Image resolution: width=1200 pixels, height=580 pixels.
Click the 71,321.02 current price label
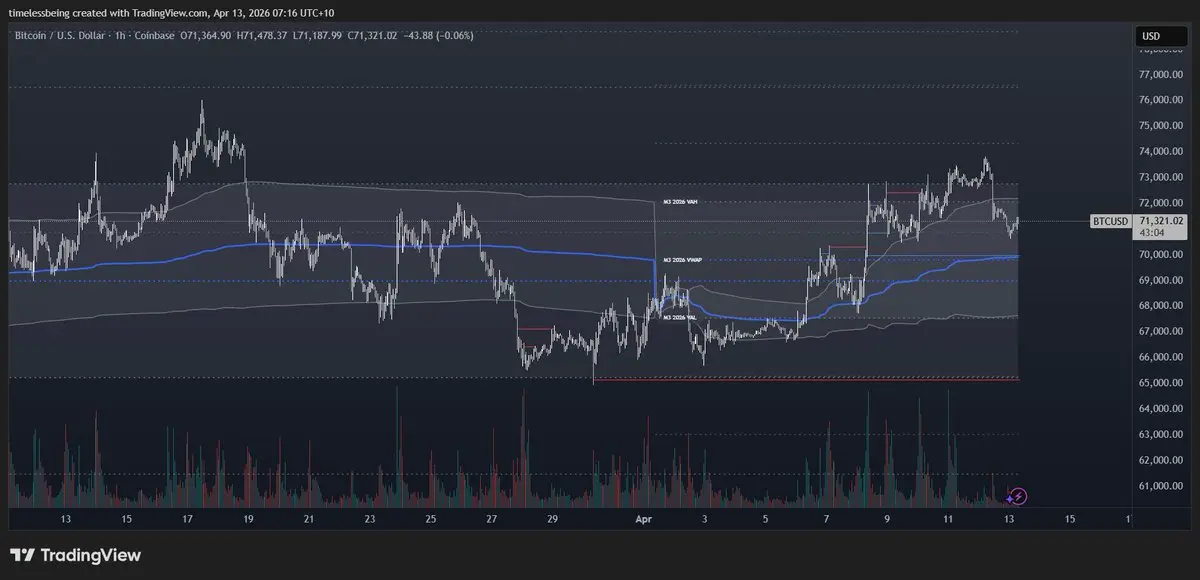click(x=1161, y=221)
